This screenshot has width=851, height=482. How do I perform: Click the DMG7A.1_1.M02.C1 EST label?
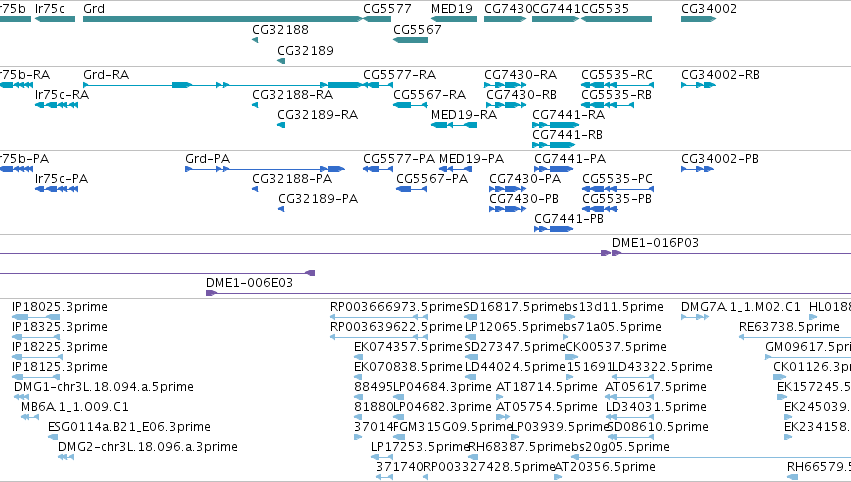click(x=741, y=307)
